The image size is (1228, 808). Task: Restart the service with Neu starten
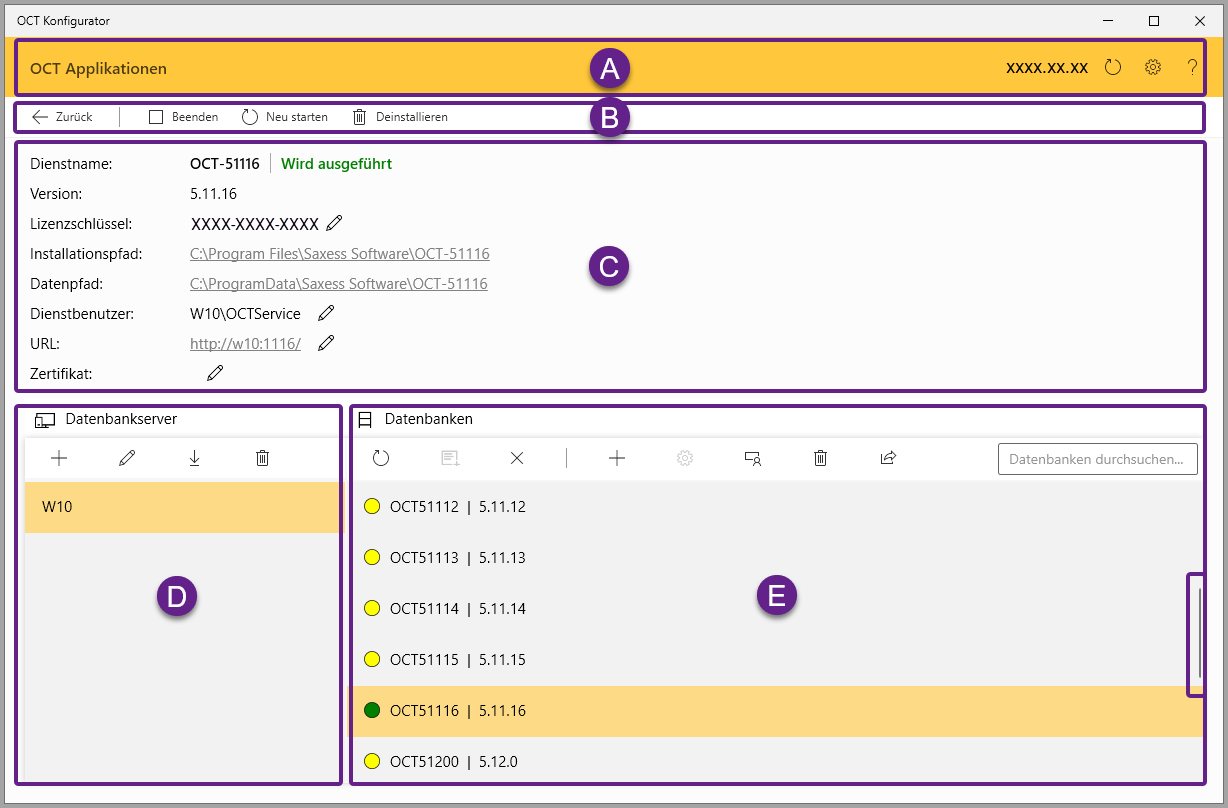(285, 117)
